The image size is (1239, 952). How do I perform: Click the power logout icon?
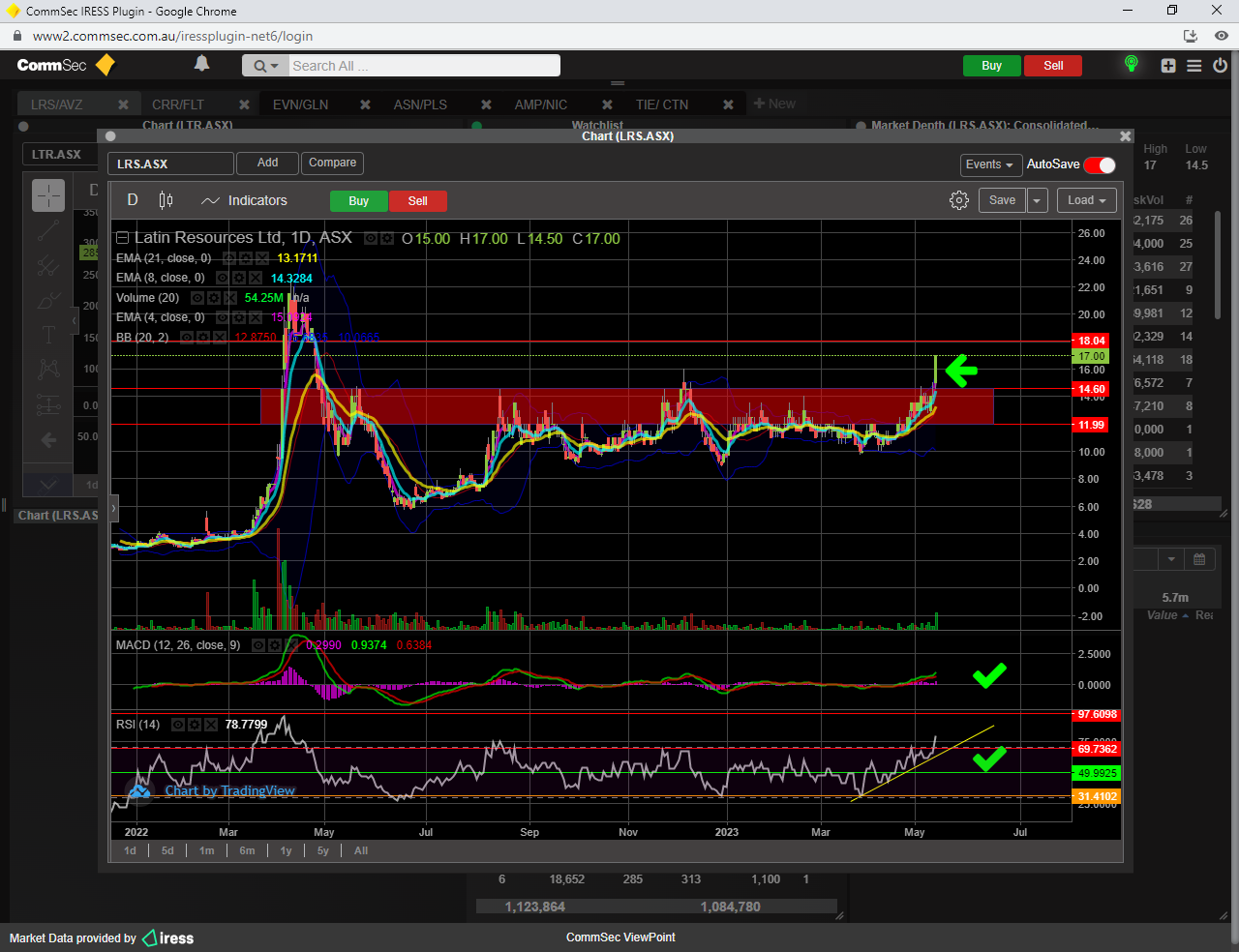click(1220, 66)
